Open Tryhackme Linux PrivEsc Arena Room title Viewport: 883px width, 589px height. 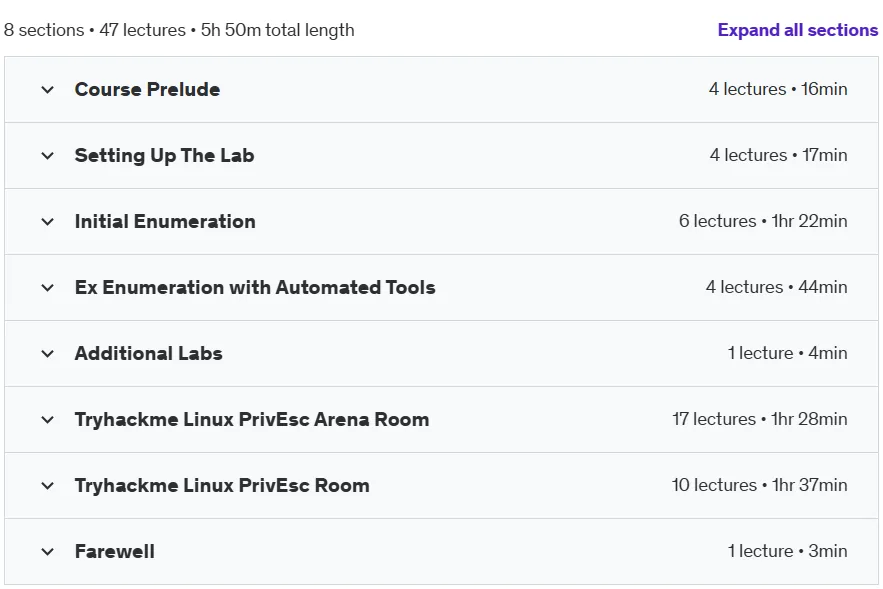(x=252, y=419)
